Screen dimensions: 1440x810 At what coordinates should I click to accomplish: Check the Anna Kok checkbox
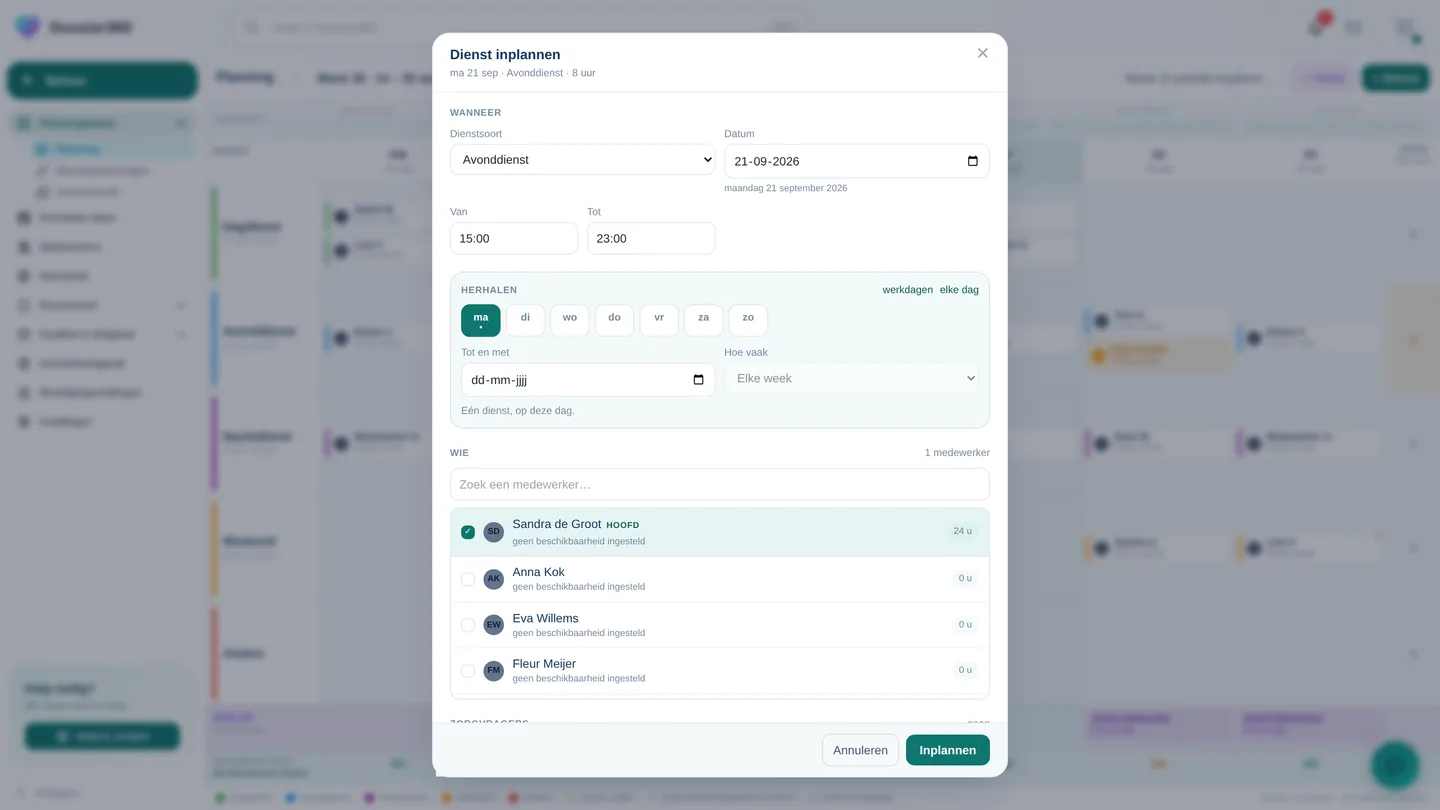click(468, 579)
